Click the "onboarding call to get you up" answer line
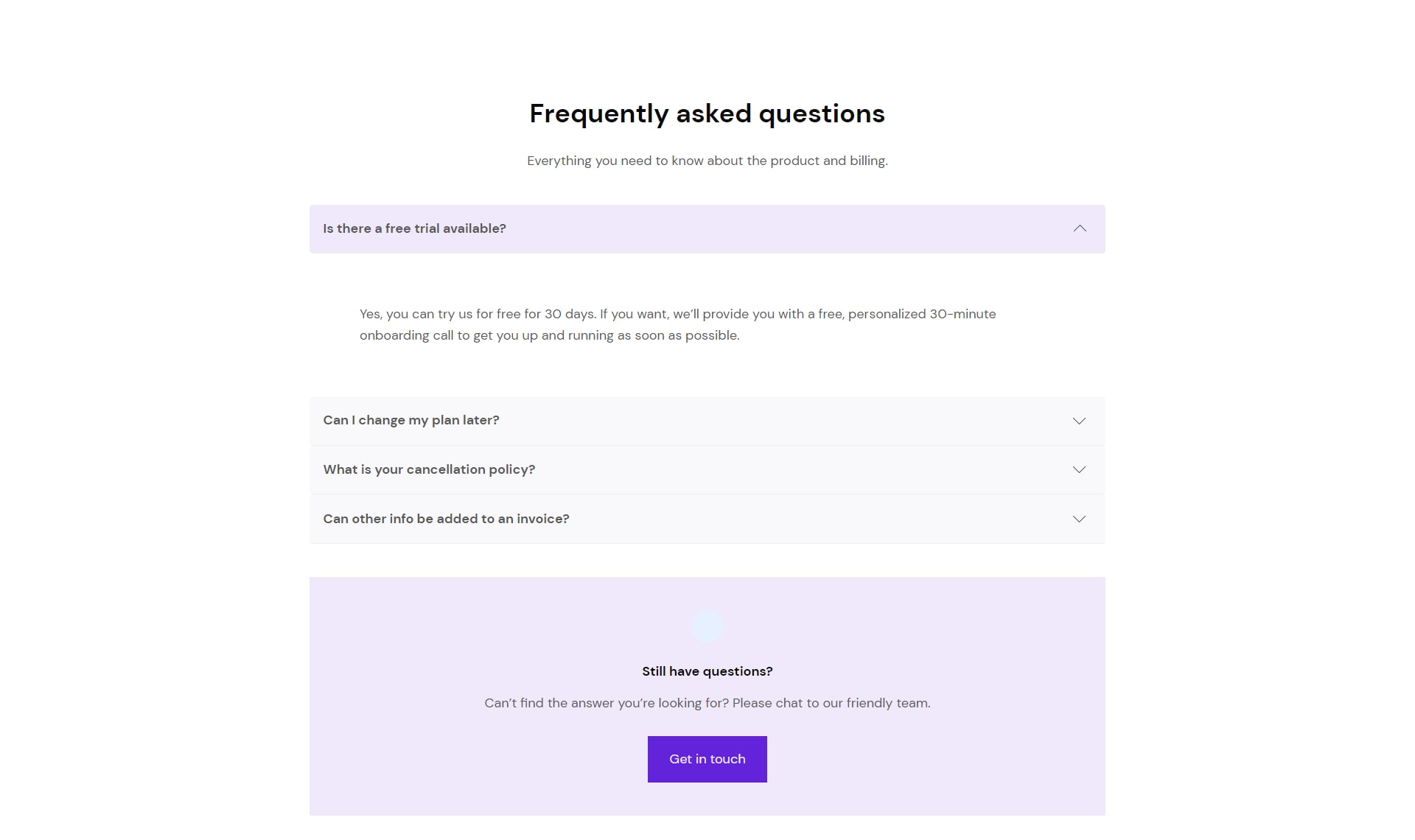 [x=550, y=335]
